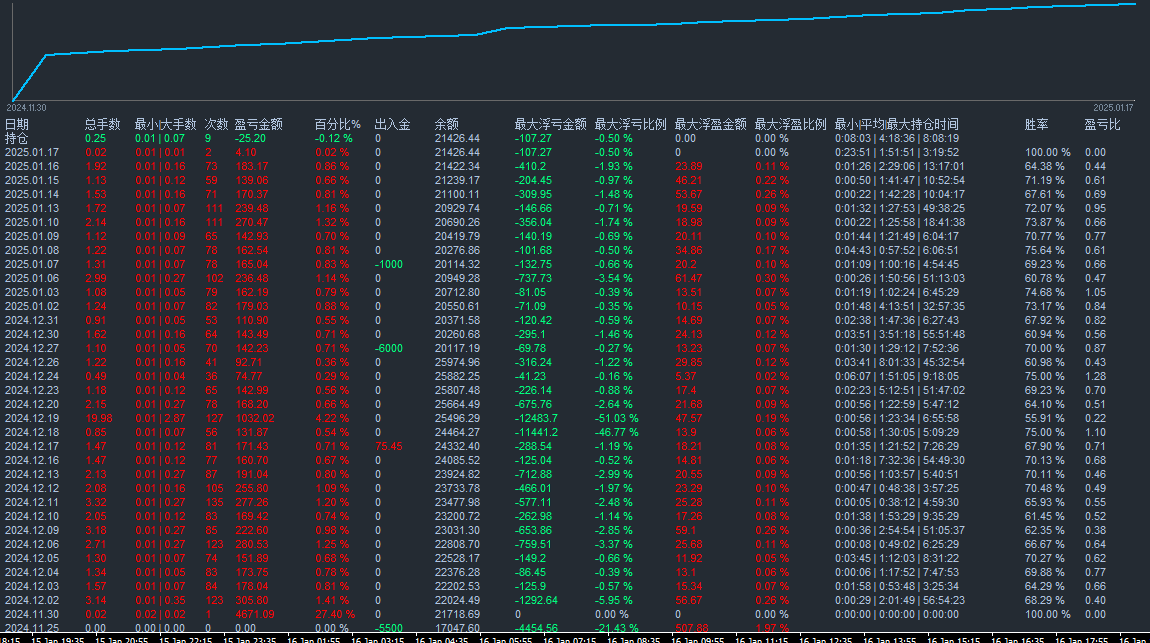Select the 2024.11.25 date row
Image resolution: width=1150 pixels, height=643 pixels.
pos(32,628)
